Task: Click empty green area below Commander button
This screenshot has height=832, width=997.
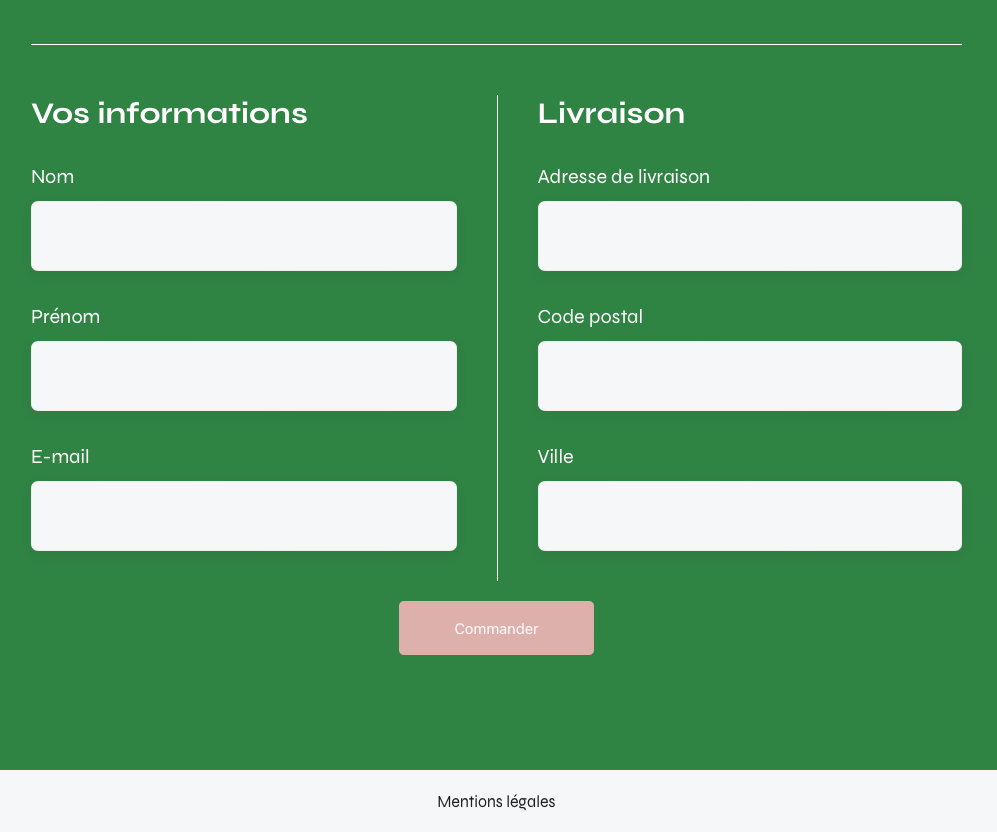Action: click(x=496, y=715)
